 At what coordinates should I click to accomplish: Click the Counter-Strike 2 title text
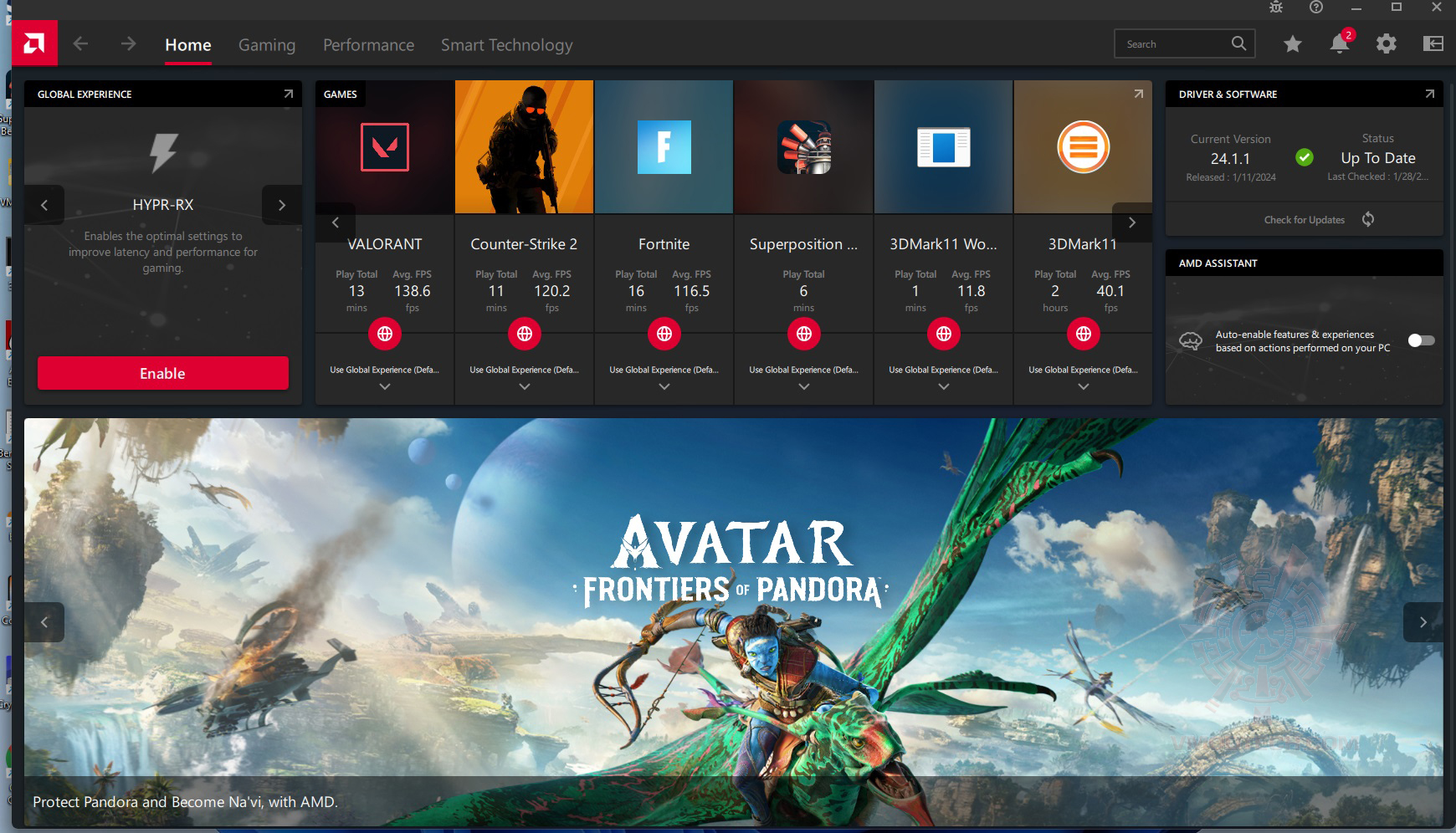(524, 244)
